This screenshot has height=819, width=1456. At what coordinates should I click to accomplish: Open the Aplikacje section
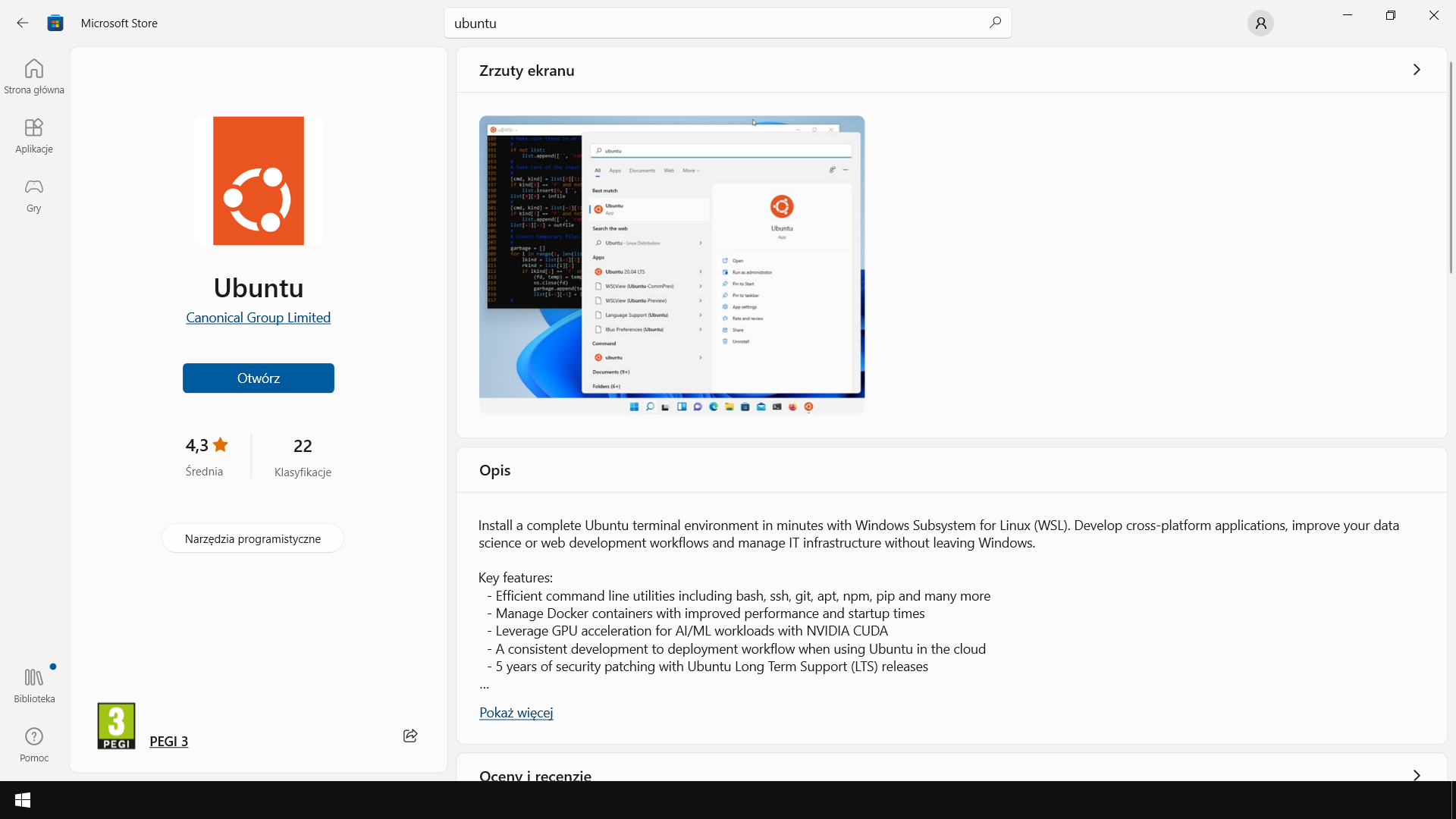tap(33, 136)
